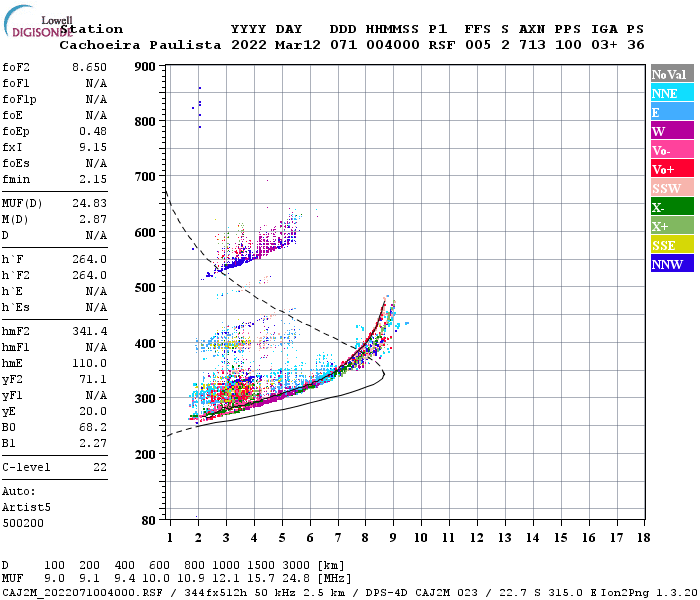The width and height of the screenshot is (700, 600).
Task: Click the 713 AXN value
Action: point(532,45)
